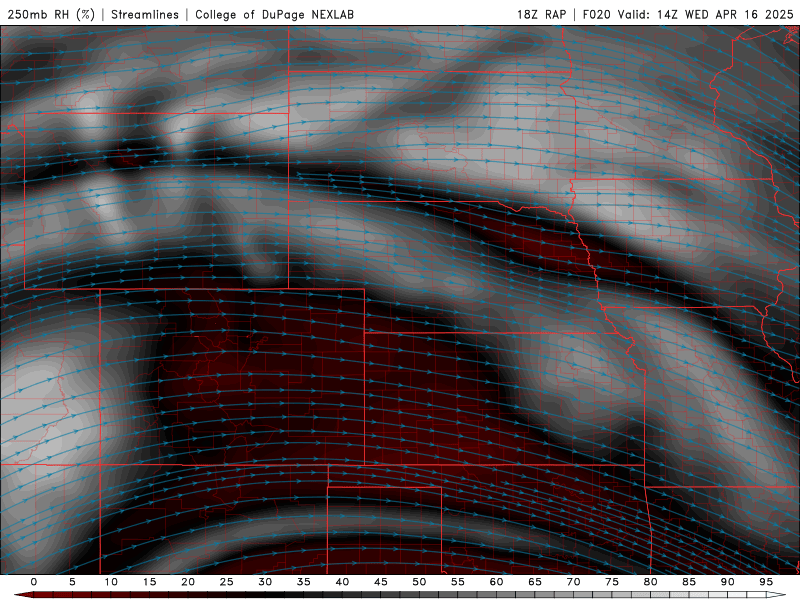Click the colorbar label '35'
The width and height of the screenshot is (800, 600).
click(304, 582)
